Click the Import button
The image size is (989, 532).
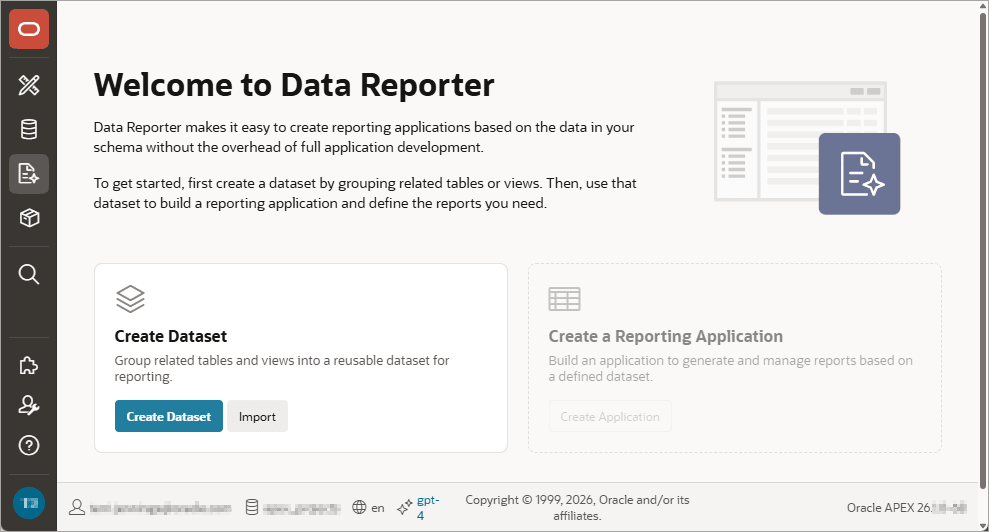point(257,417)
